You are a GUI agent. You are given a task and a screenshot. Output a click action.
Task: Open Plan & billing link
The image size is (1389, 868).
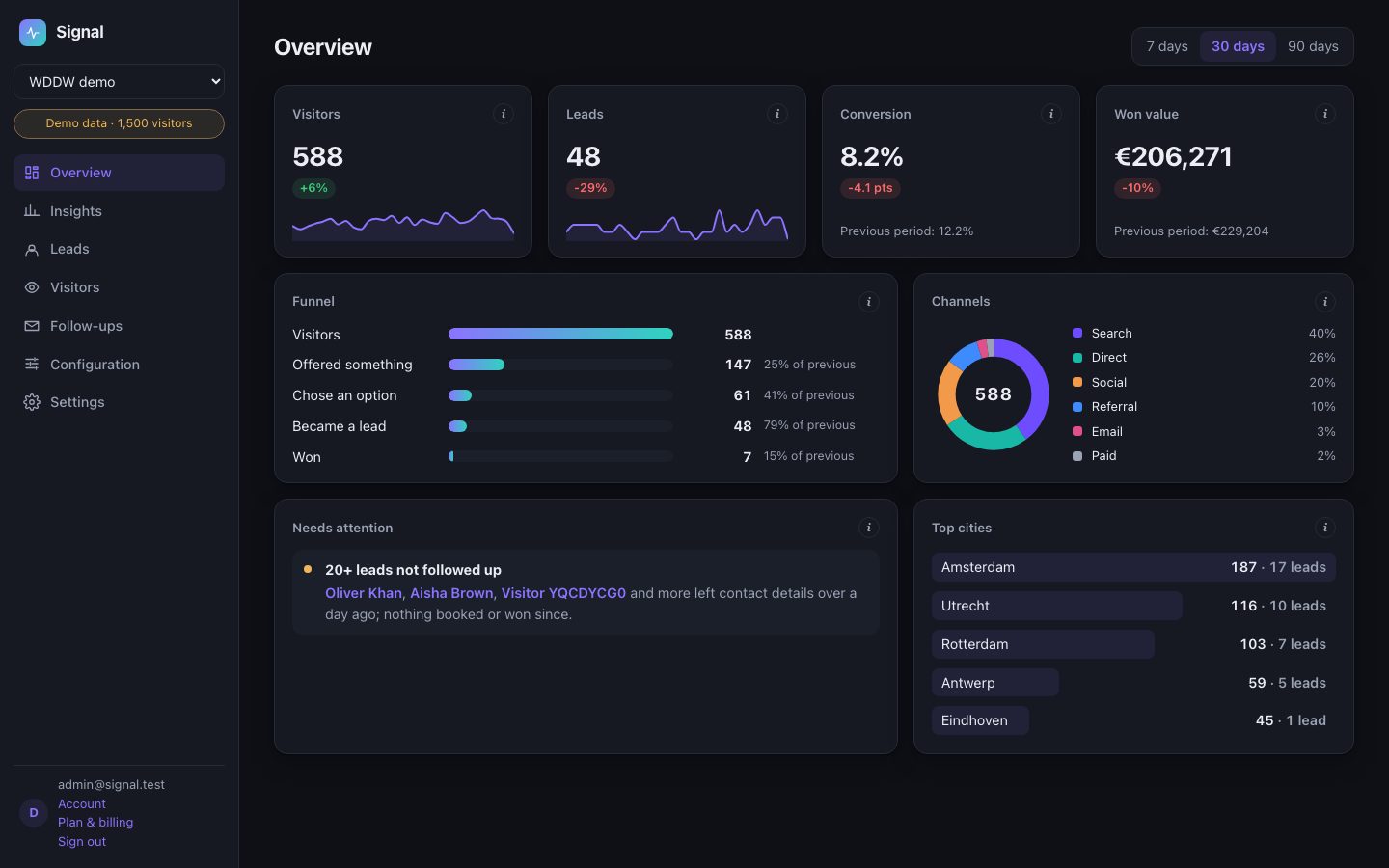(x=95, y=823)
